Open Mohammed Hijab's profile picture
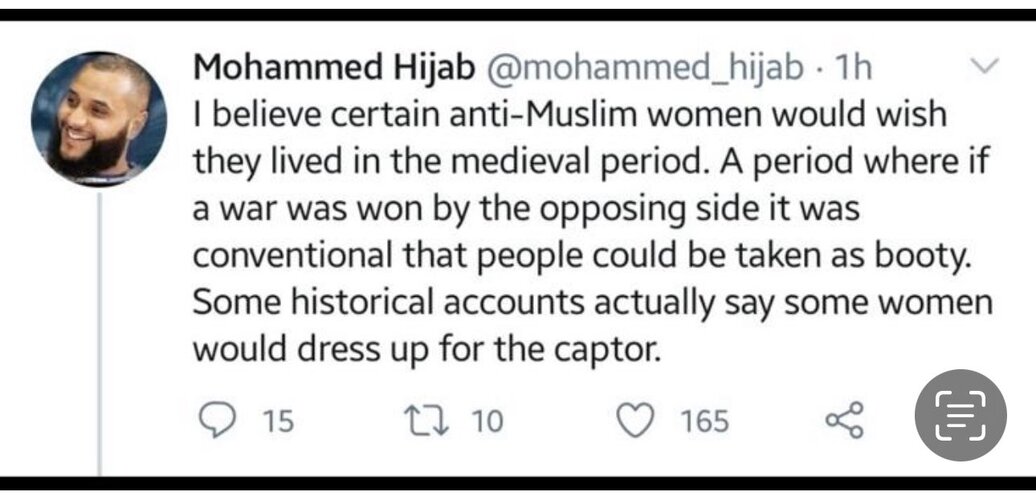Screen dimensions: 1036x500 99,119
